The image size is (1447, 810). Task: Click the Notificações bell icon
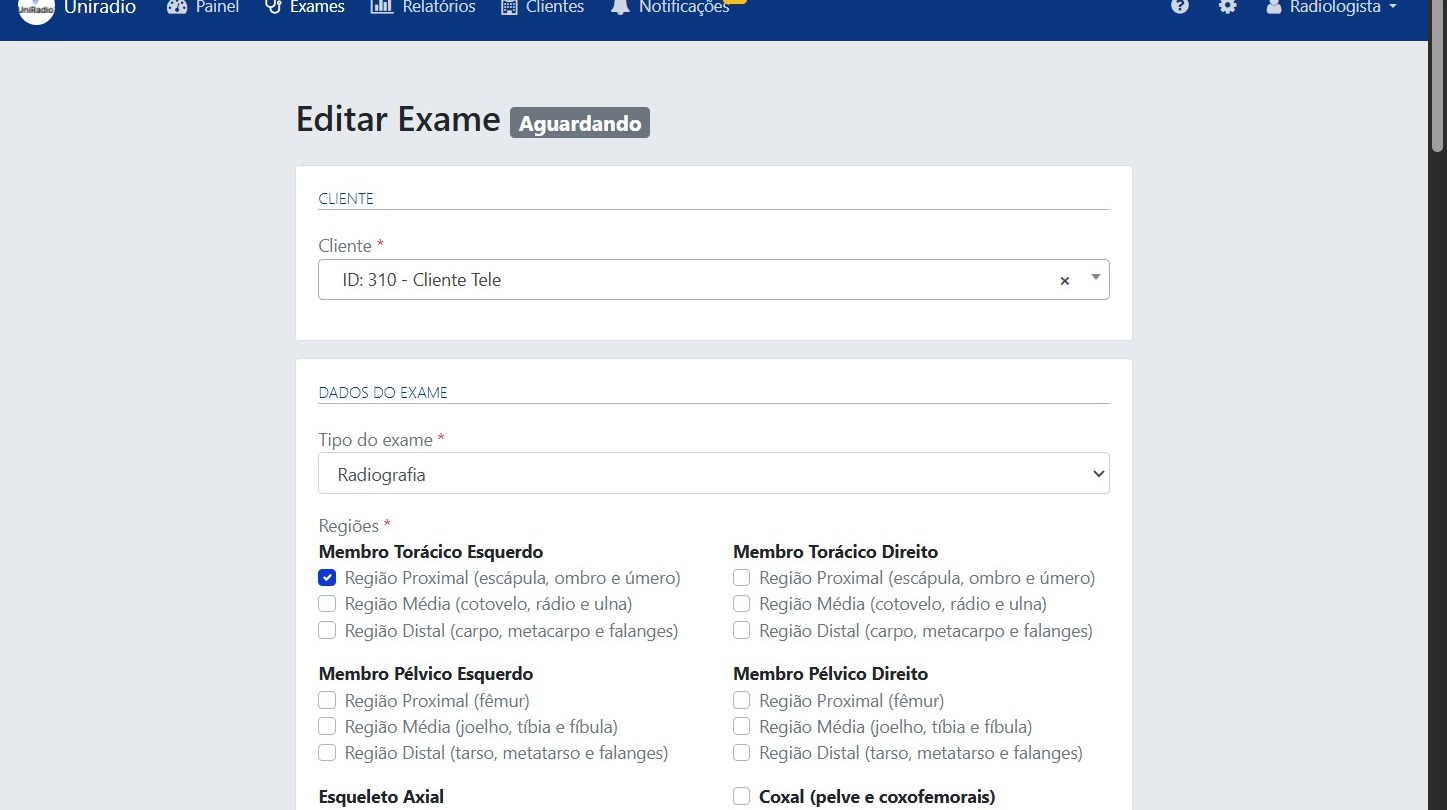click(x=620, y=8)
